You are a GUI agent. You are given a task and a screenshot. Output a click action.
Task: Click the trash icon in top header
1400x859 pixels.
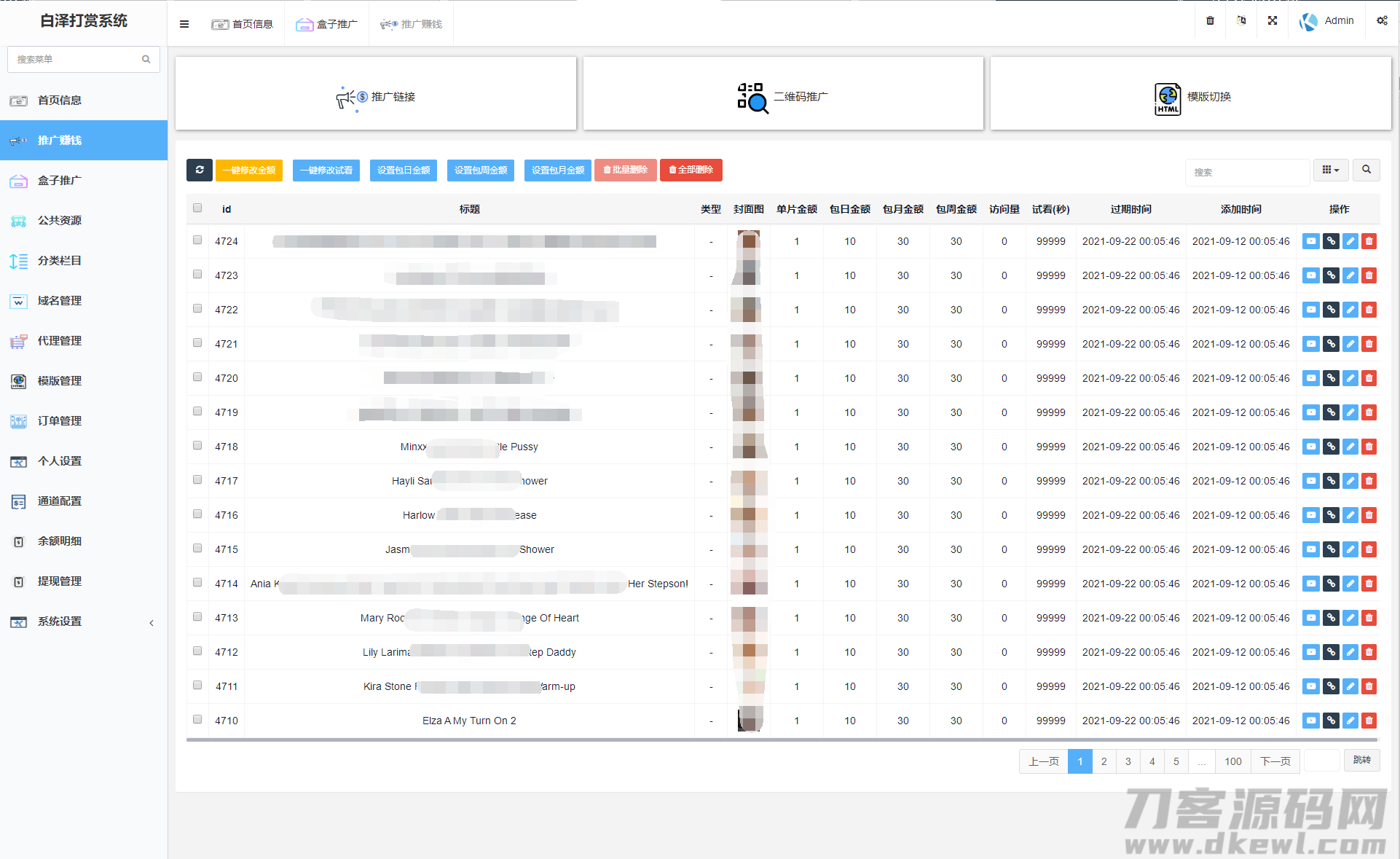[x=1210, y=21]
